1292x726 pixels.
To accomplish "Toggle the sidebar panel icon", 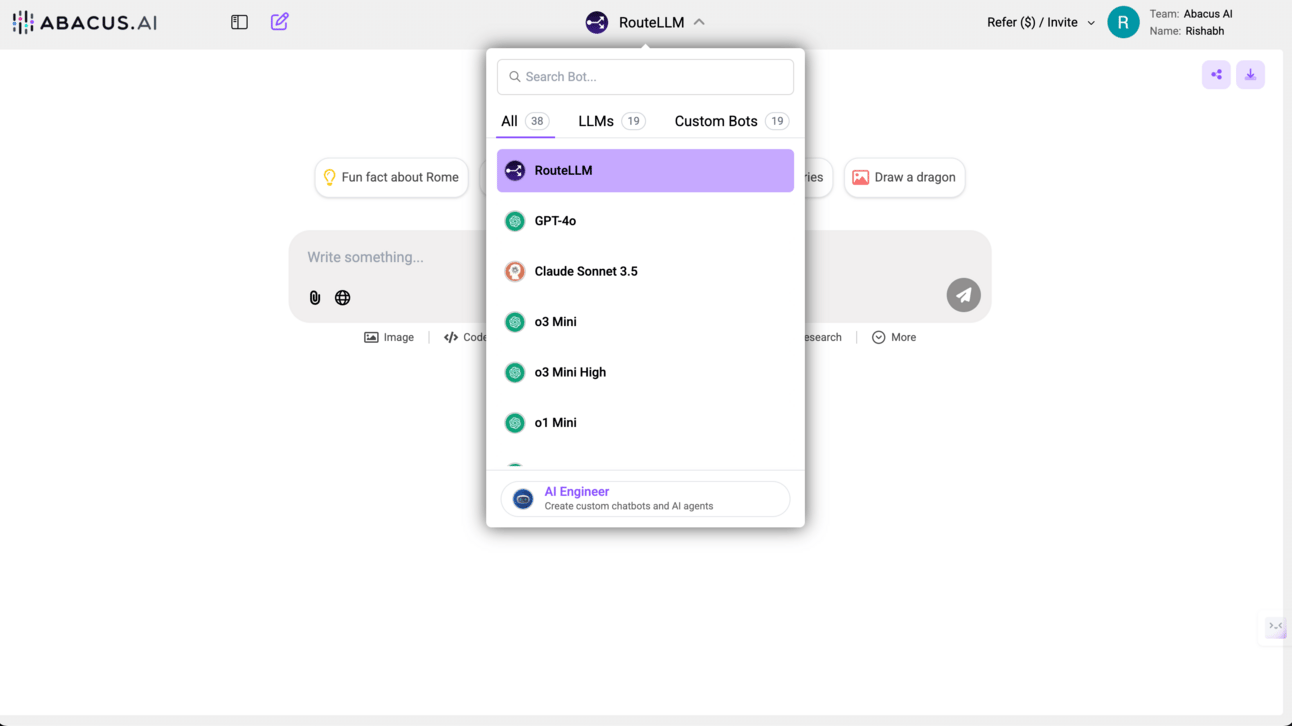I will [x=239, y=22].
